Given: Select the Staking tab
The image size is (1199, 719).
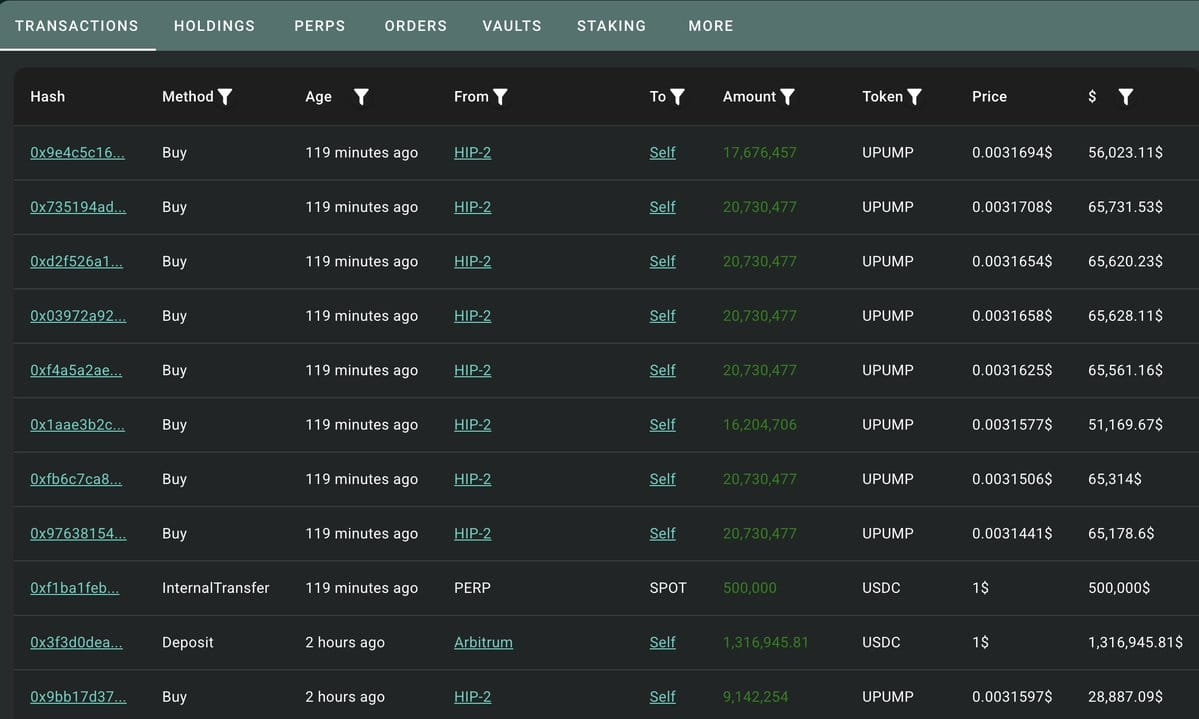Looking at the screenshot, I should coord(611,26).
